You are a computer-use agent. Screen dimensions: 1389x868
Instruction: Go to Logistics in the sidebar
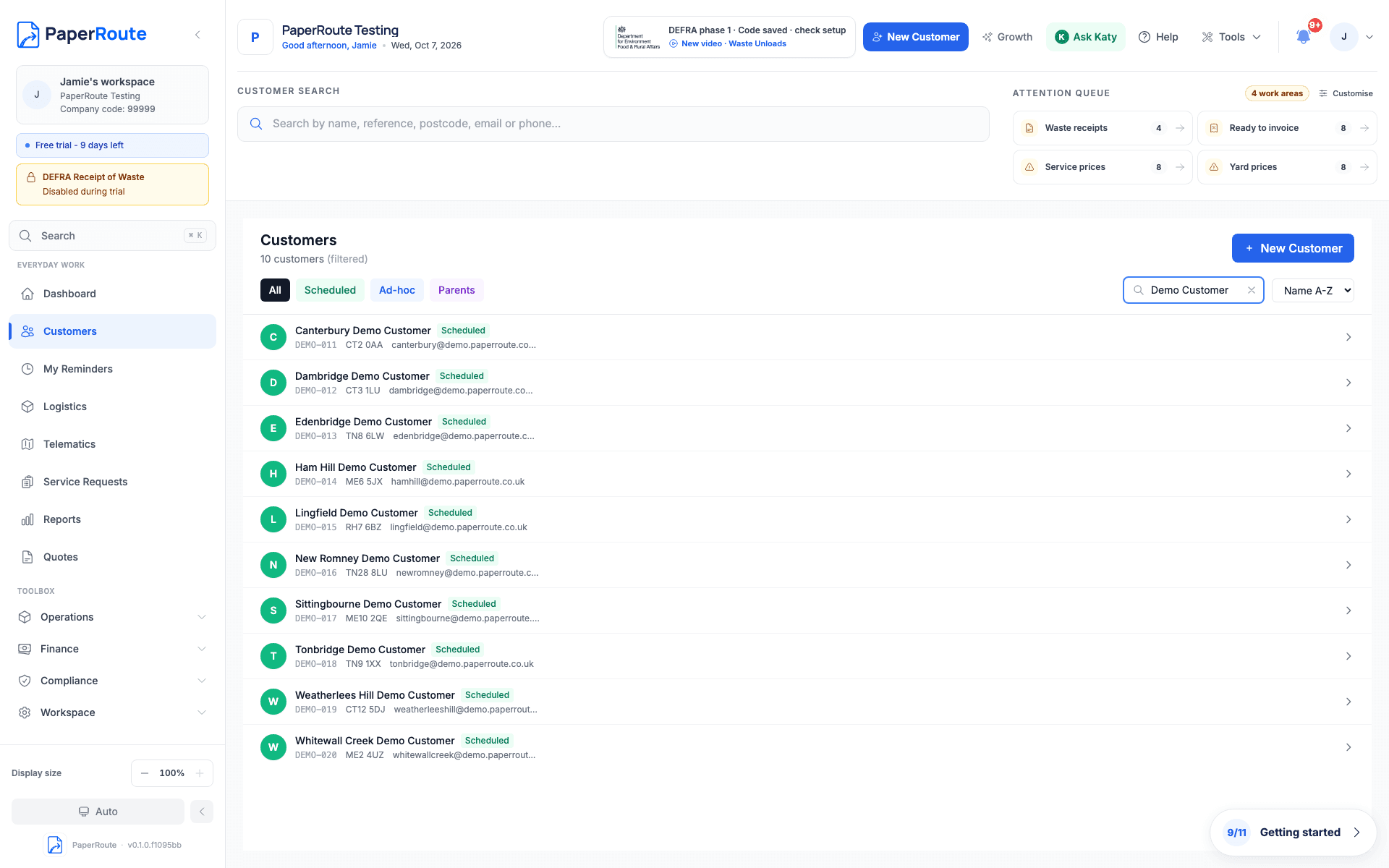tap(112, 407)
